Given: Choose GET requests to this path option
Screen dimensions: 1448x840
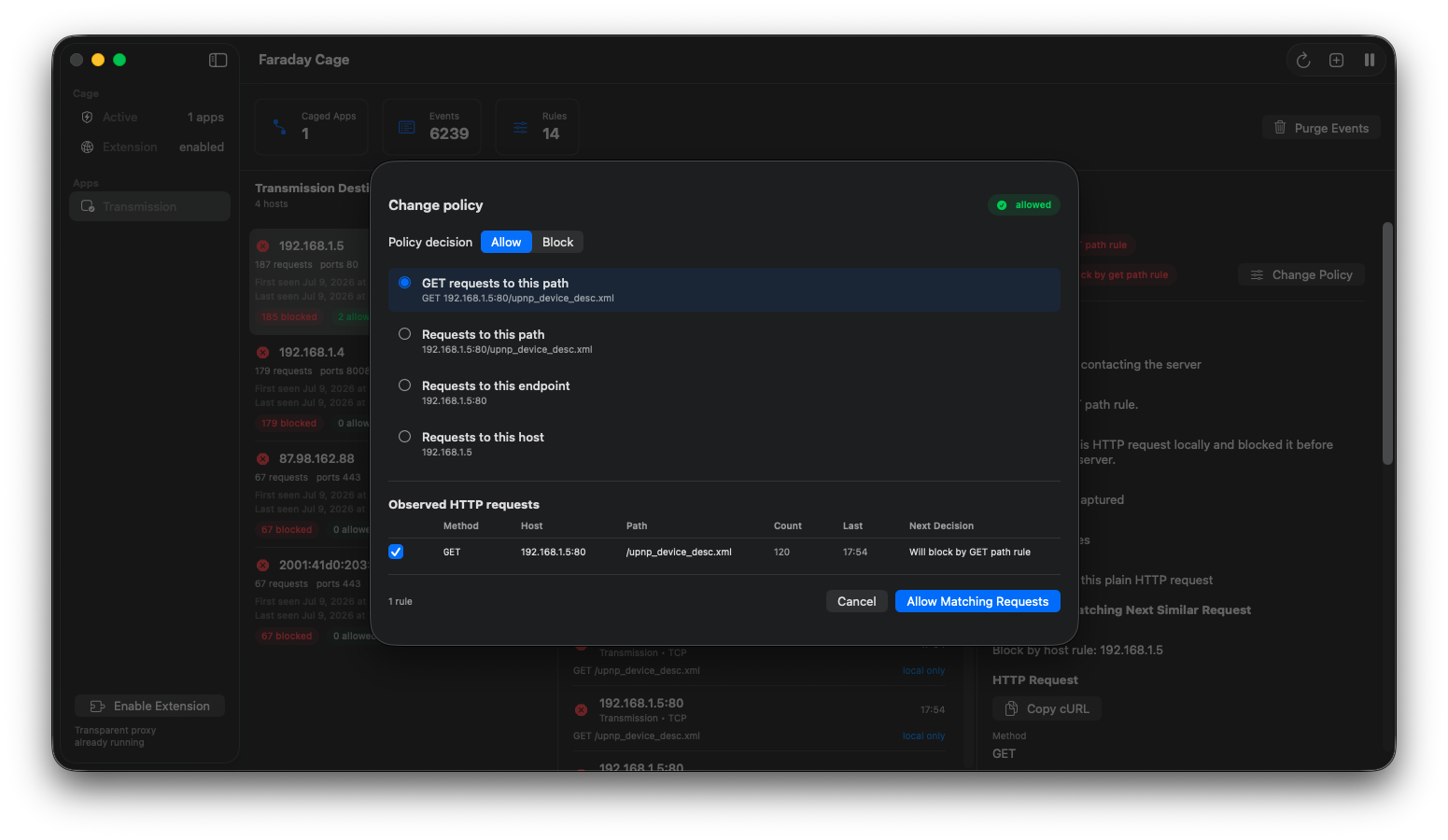Looking at the screenshot, I should click(724, 289).
